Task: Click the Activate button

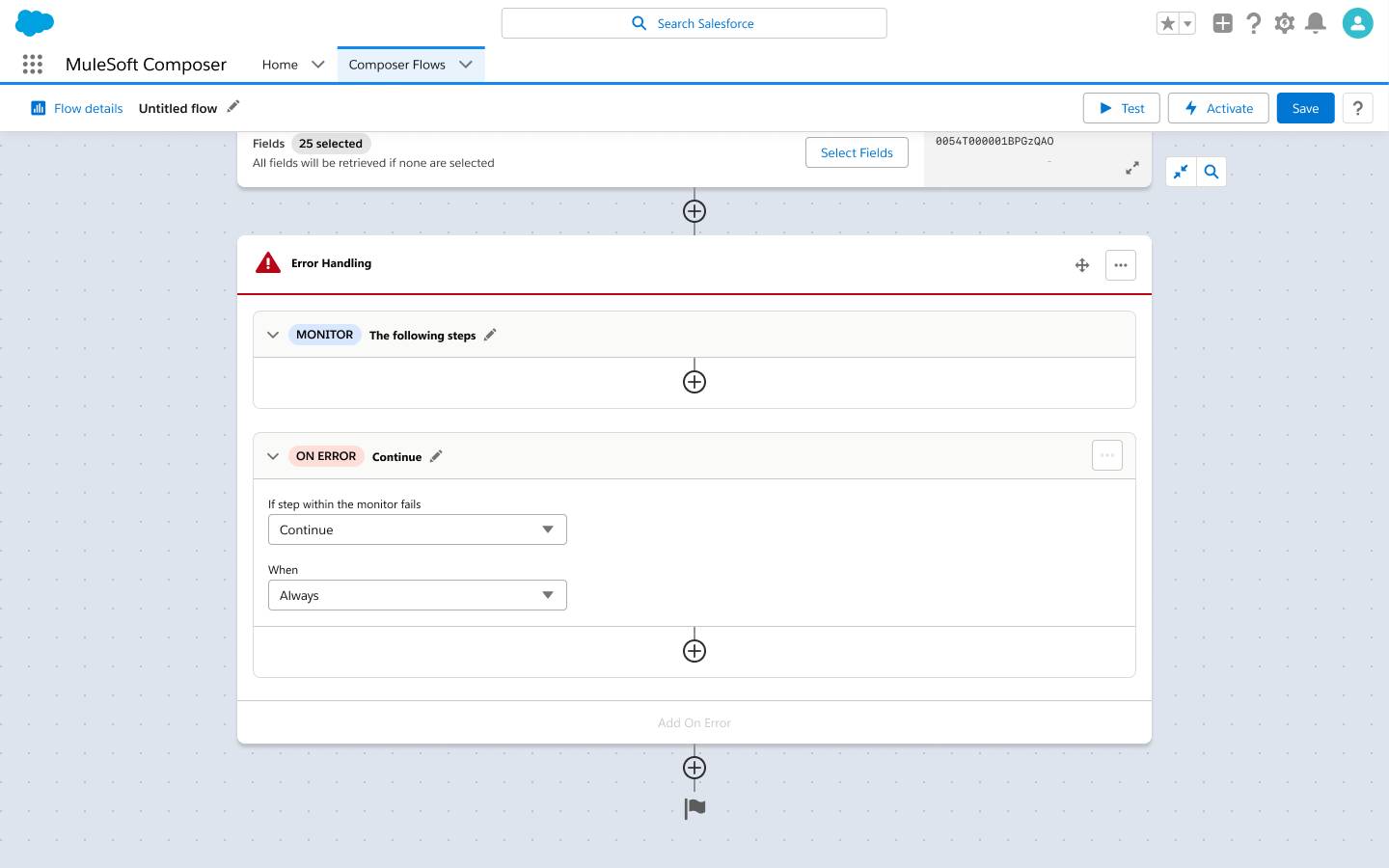Action: point(1218,108)
